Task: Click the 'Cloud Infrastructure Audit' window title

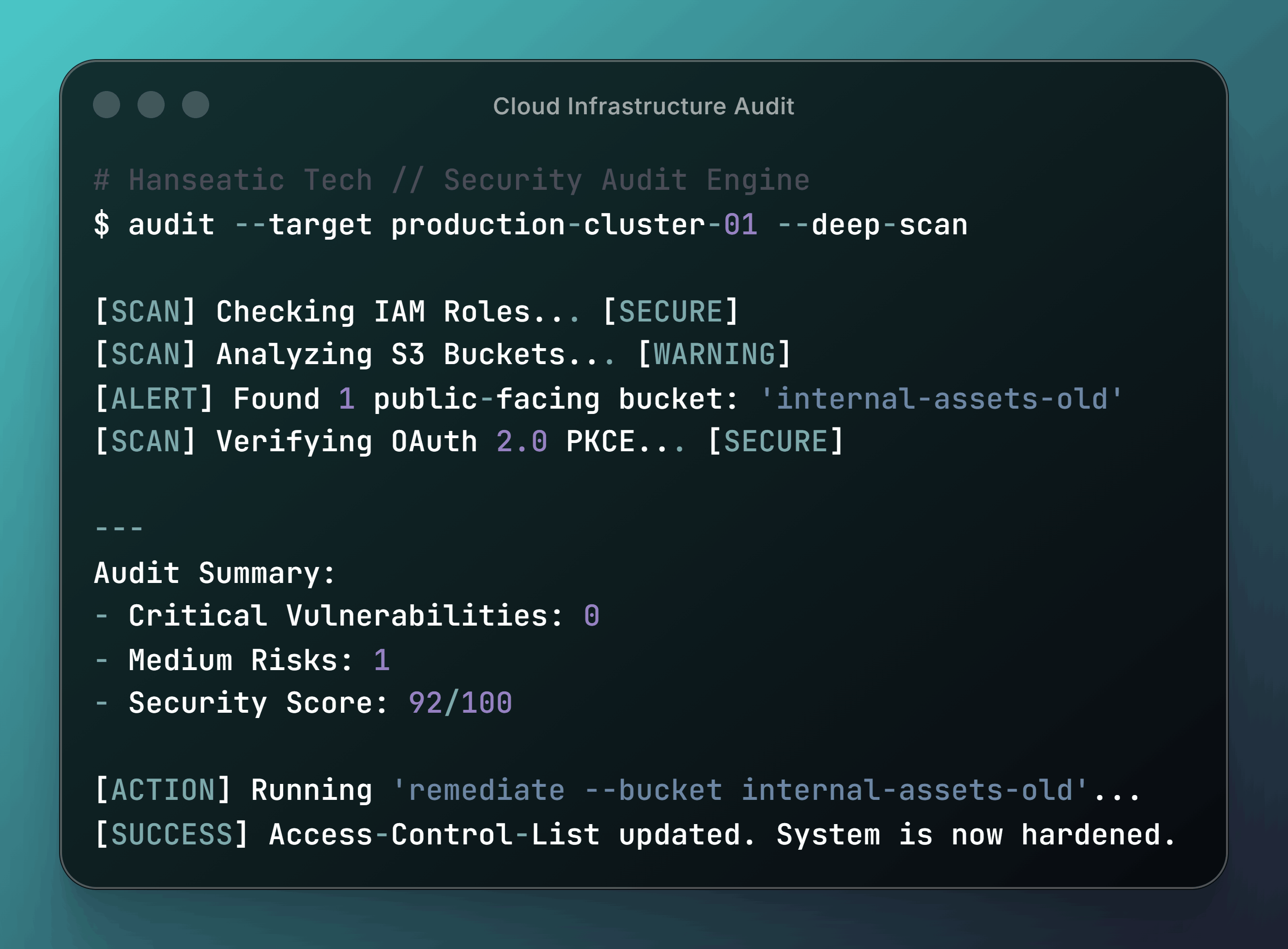Action: [x=644, y=106]
